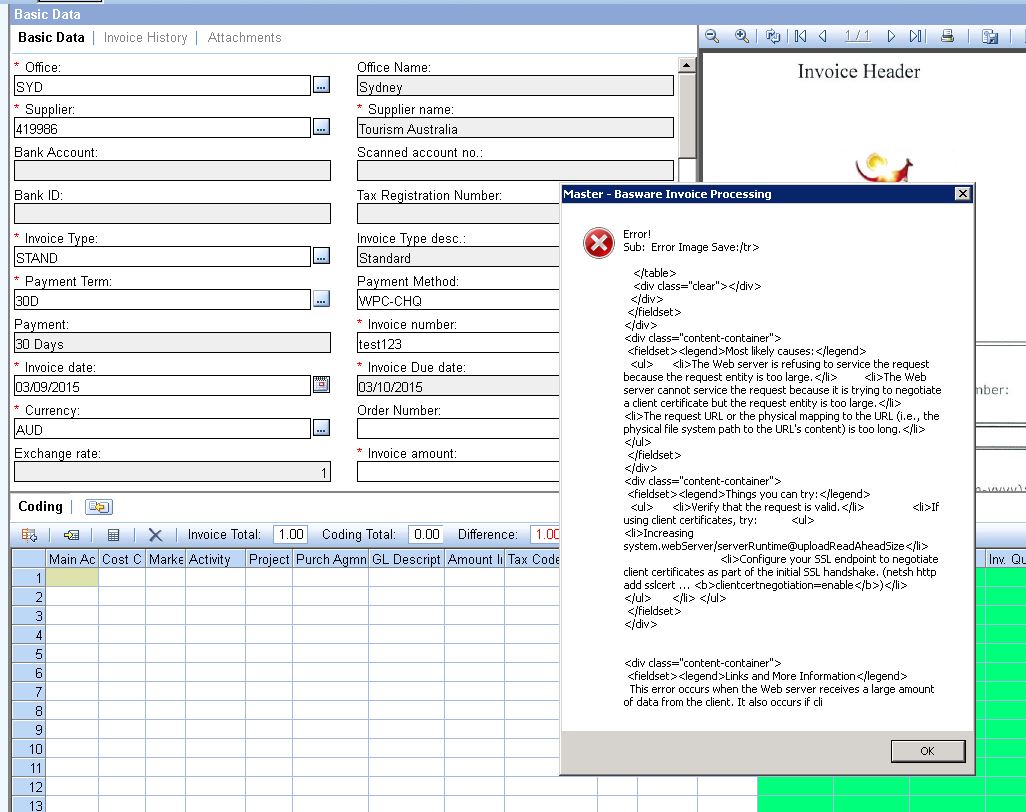Open Supplier lookup browse button
Screen dimensions: 1026x812
point(321,127)
